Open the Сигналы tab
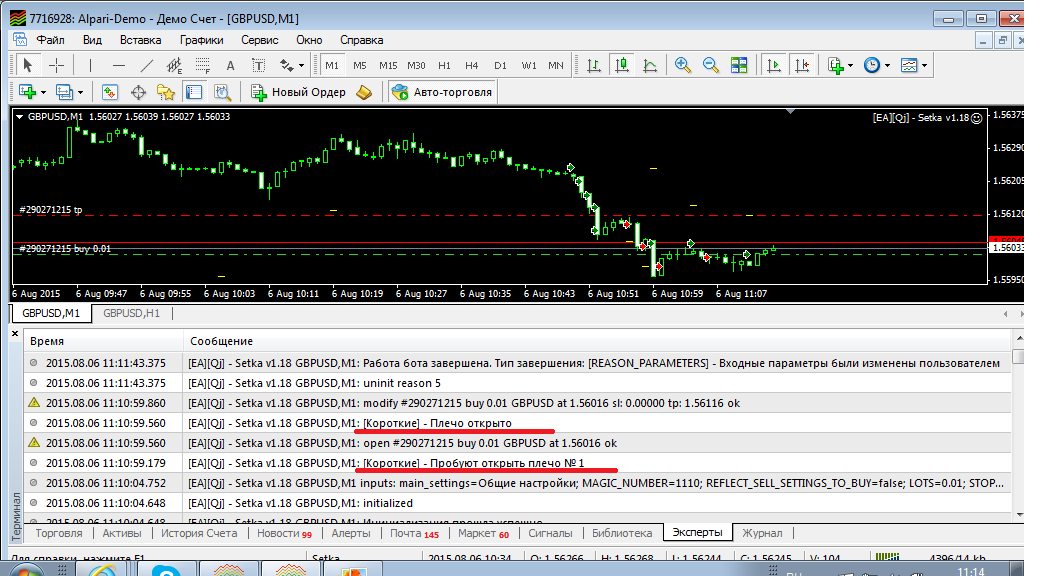Image resolution: width=1040 pixels, height=576 pixels. pos(550,533)
